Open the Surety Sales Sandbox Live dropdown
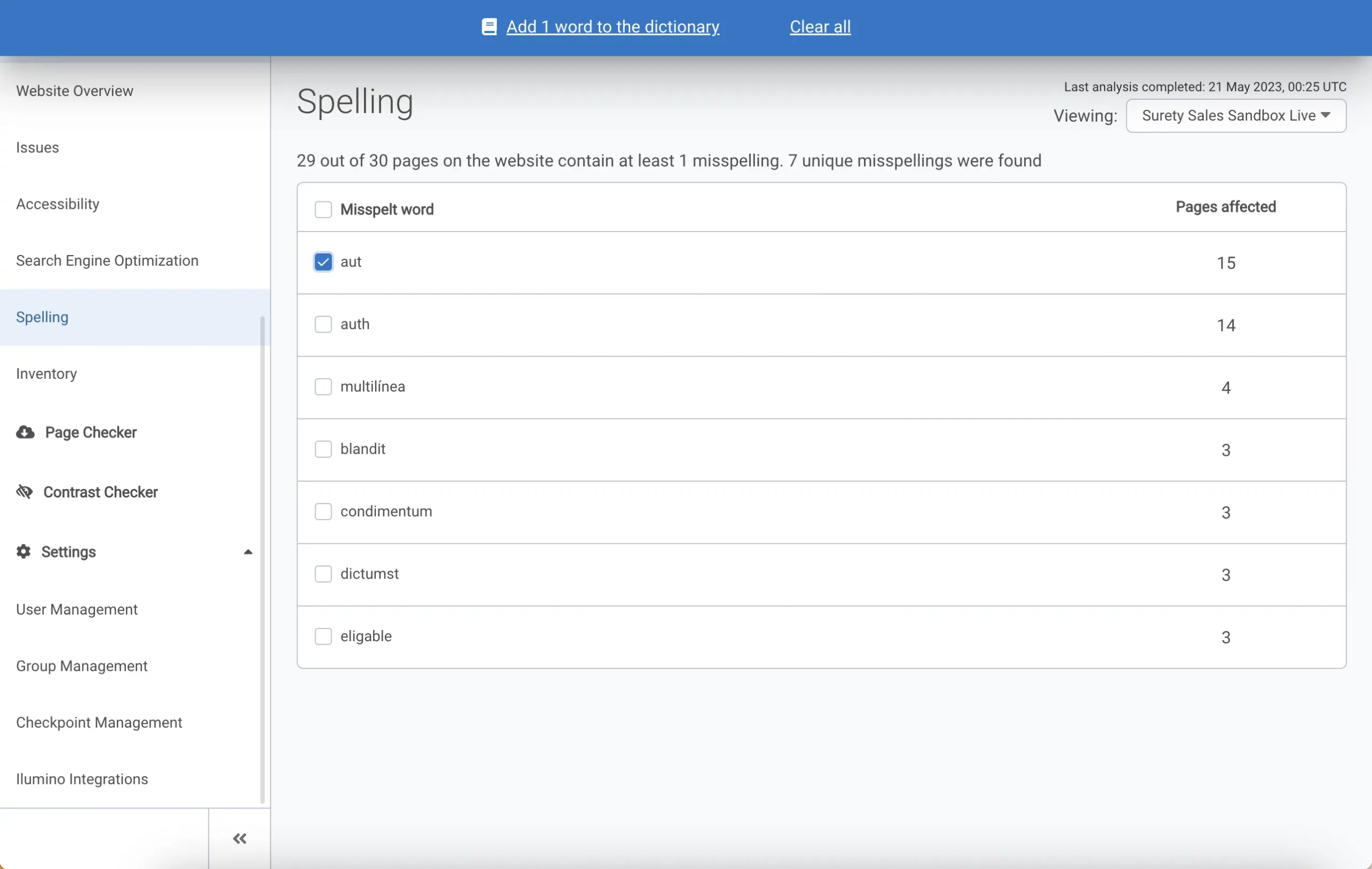This screenshot has height=869, width=1372. [1235, 116]
